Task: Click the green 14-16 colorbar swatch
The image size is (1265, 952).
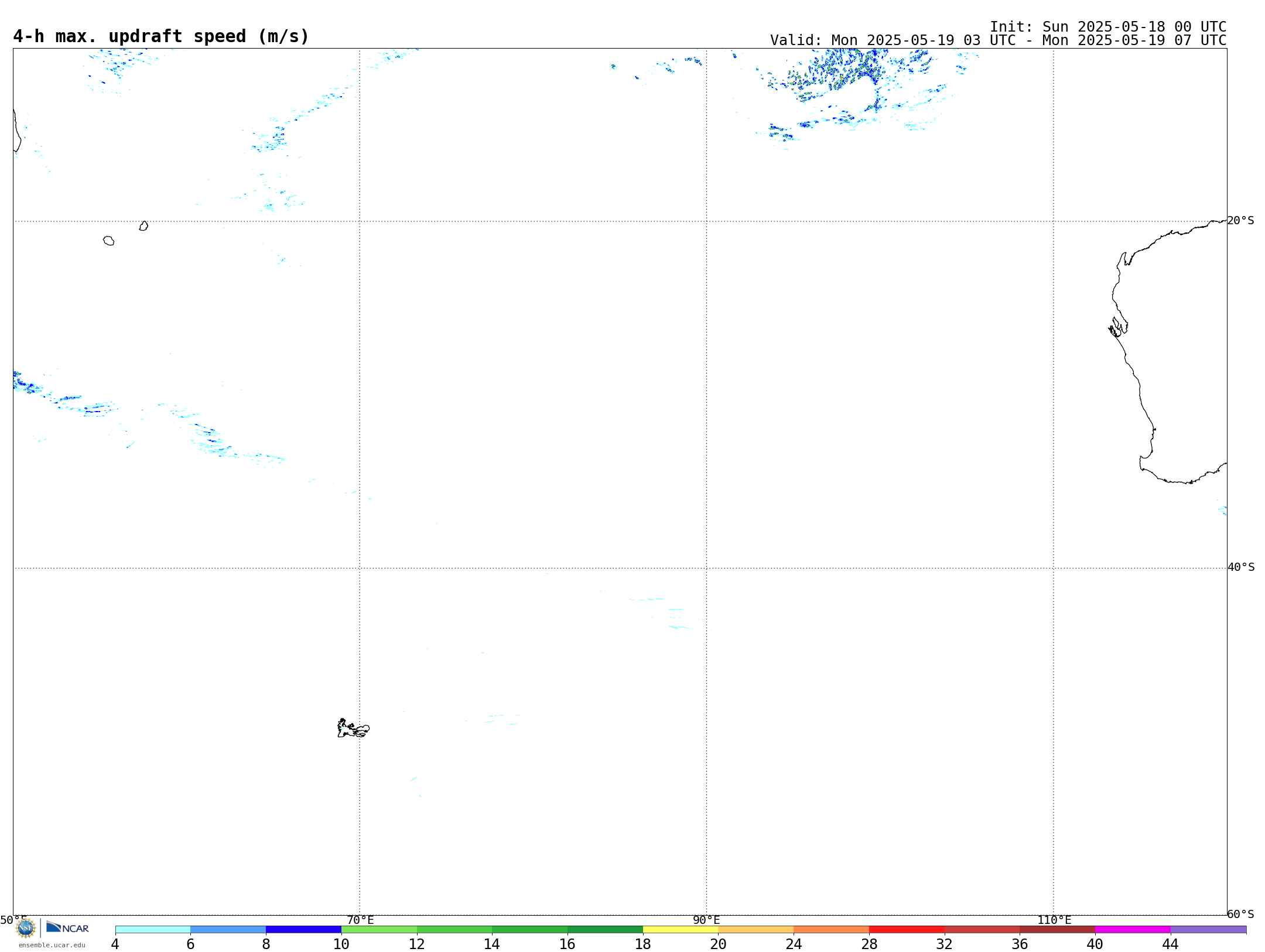Action: click(529, 930)
